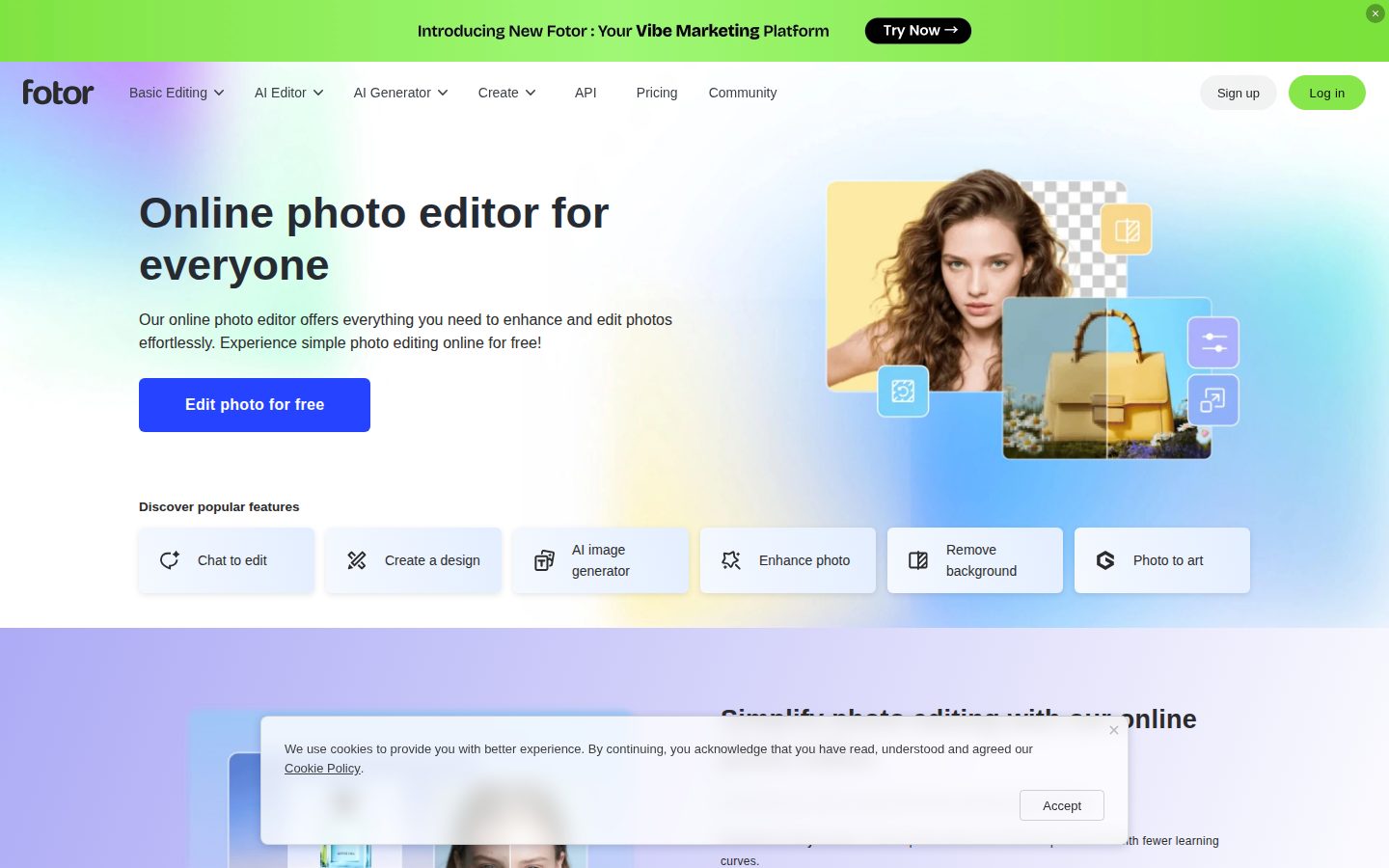1389x868 pixels.
Task: Click the Photo to art icon
Action: pos(1105,560)
